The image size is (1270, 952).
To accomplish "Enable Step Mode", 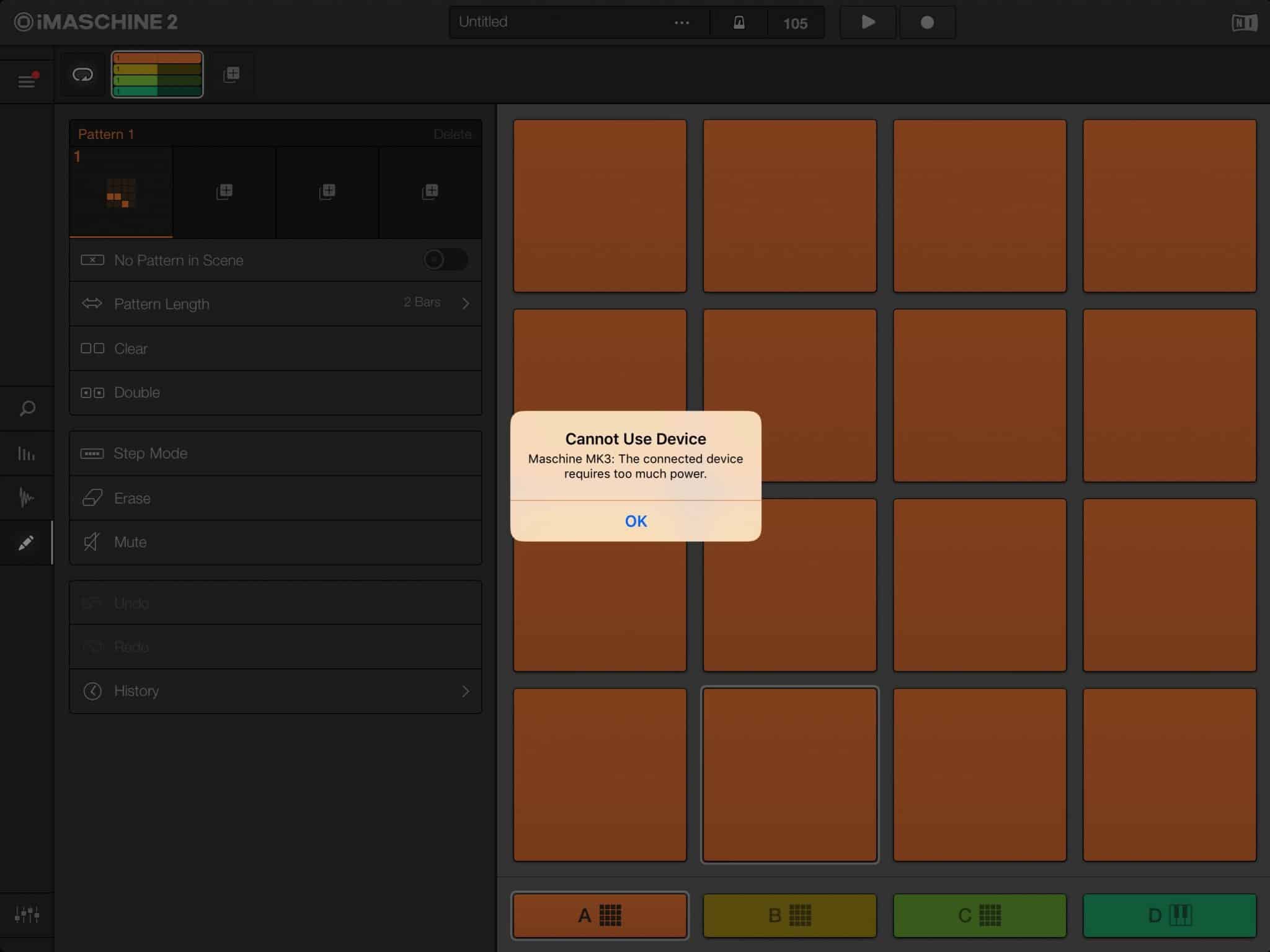I will click(275, 453).
